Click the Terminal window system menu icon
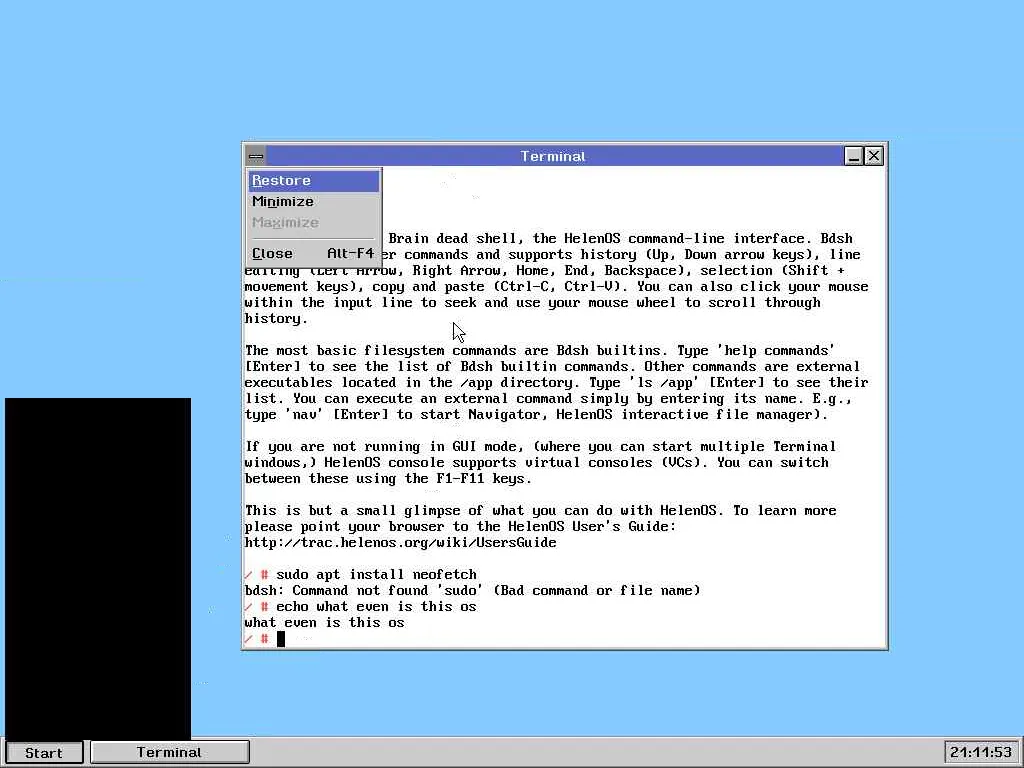 tap(256, 156)
